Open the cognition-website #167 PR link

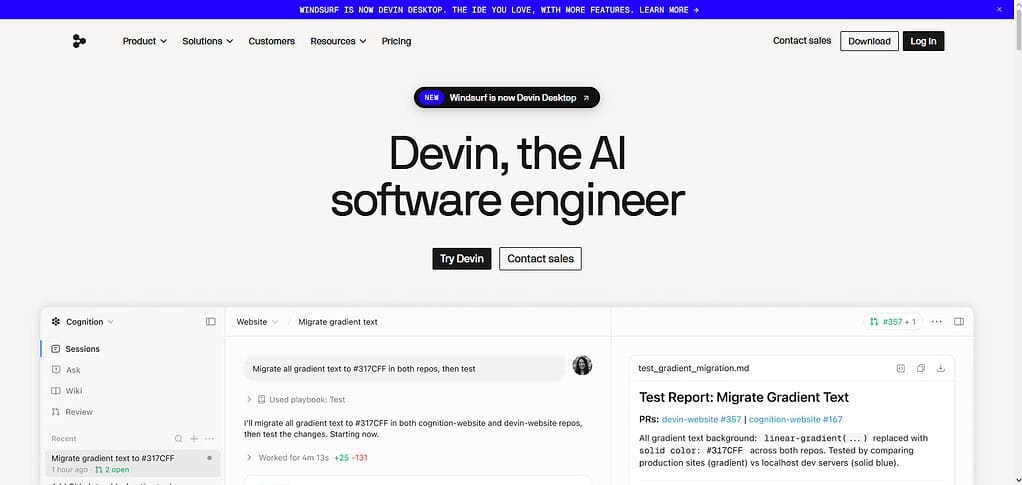click(796, 419)
